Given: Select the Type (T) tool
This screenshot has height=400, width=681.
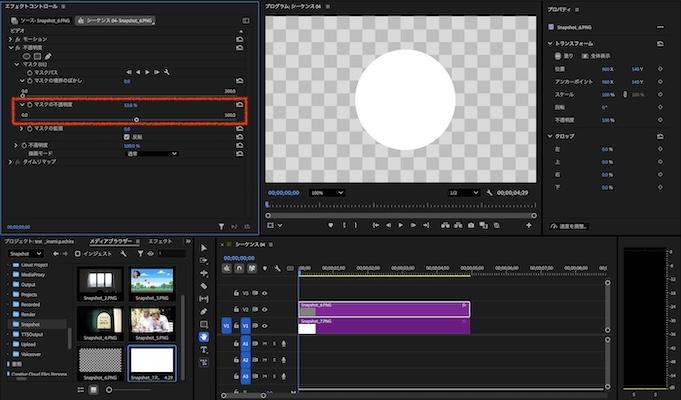Looking at the screenshot, I should (x=204, y=350).
